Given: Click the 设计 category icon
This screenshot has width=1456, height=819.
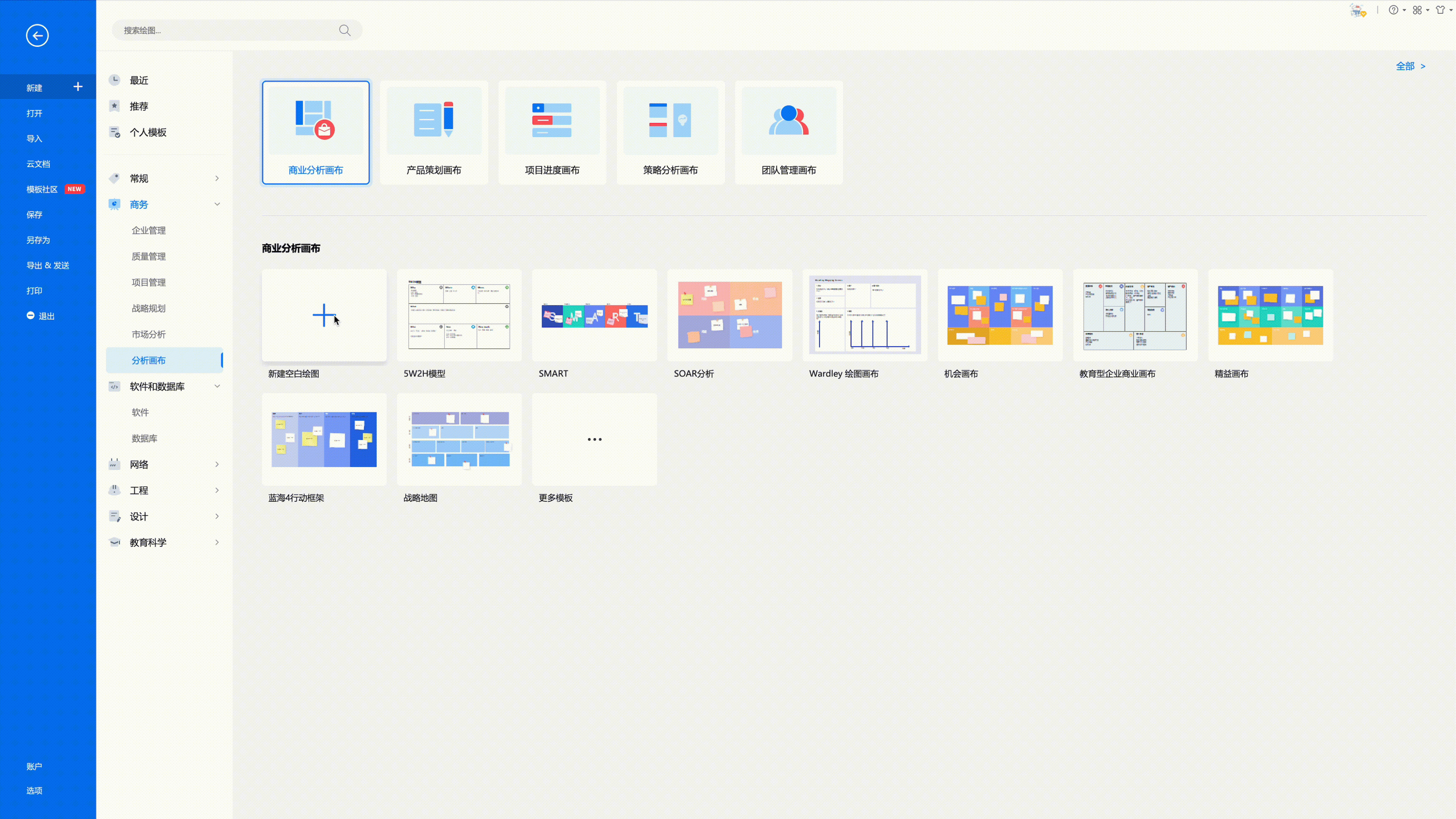Looking at the screenshot, I should pos(115,517).
